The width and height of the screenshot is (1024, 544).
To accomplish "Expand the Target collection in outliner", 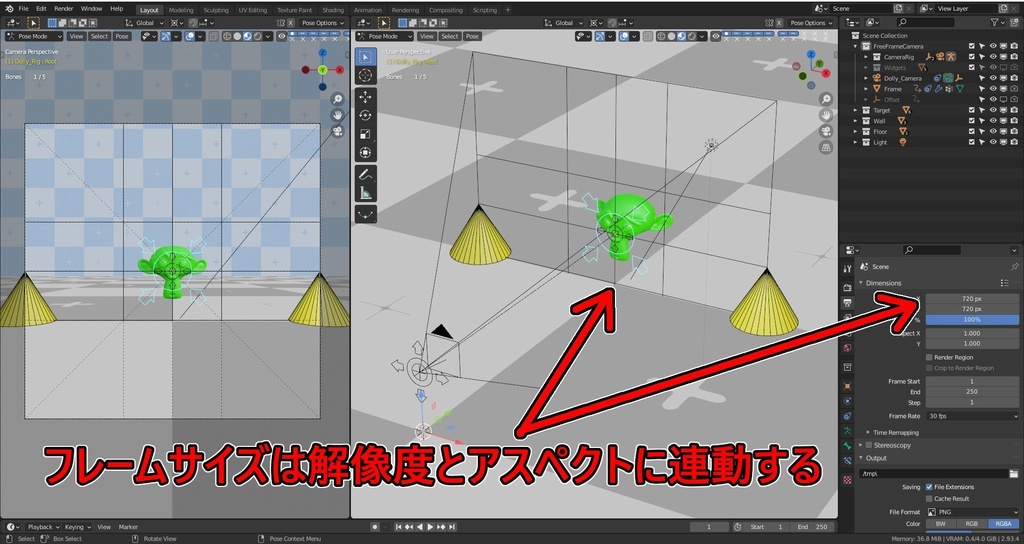I will click(856, 110).
